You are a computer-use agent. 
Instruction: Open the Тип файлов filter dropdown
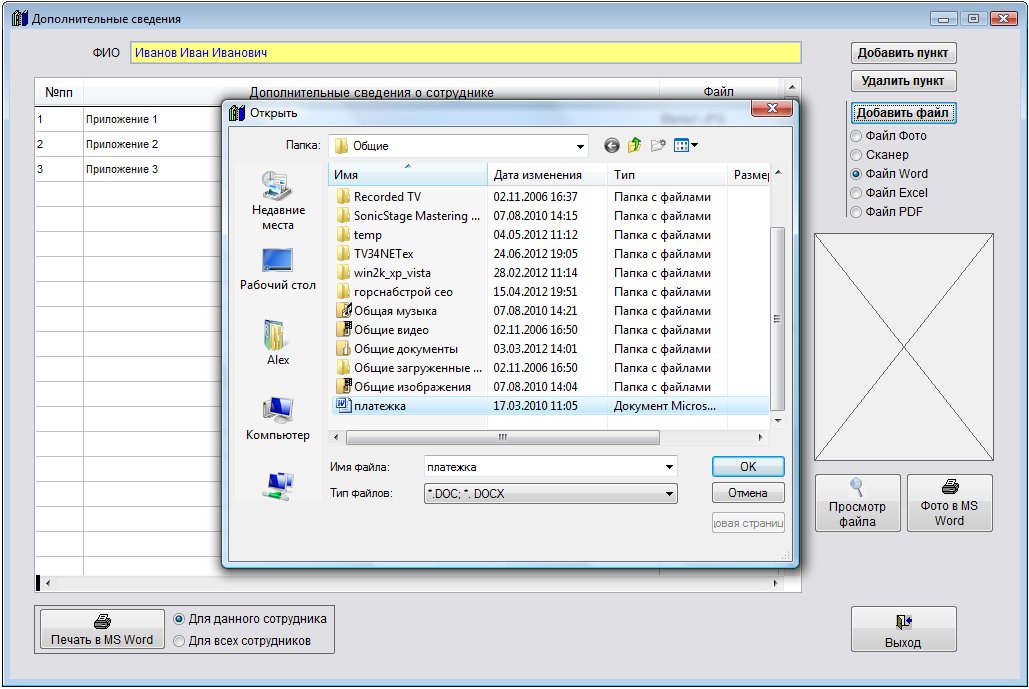(668, 494)
